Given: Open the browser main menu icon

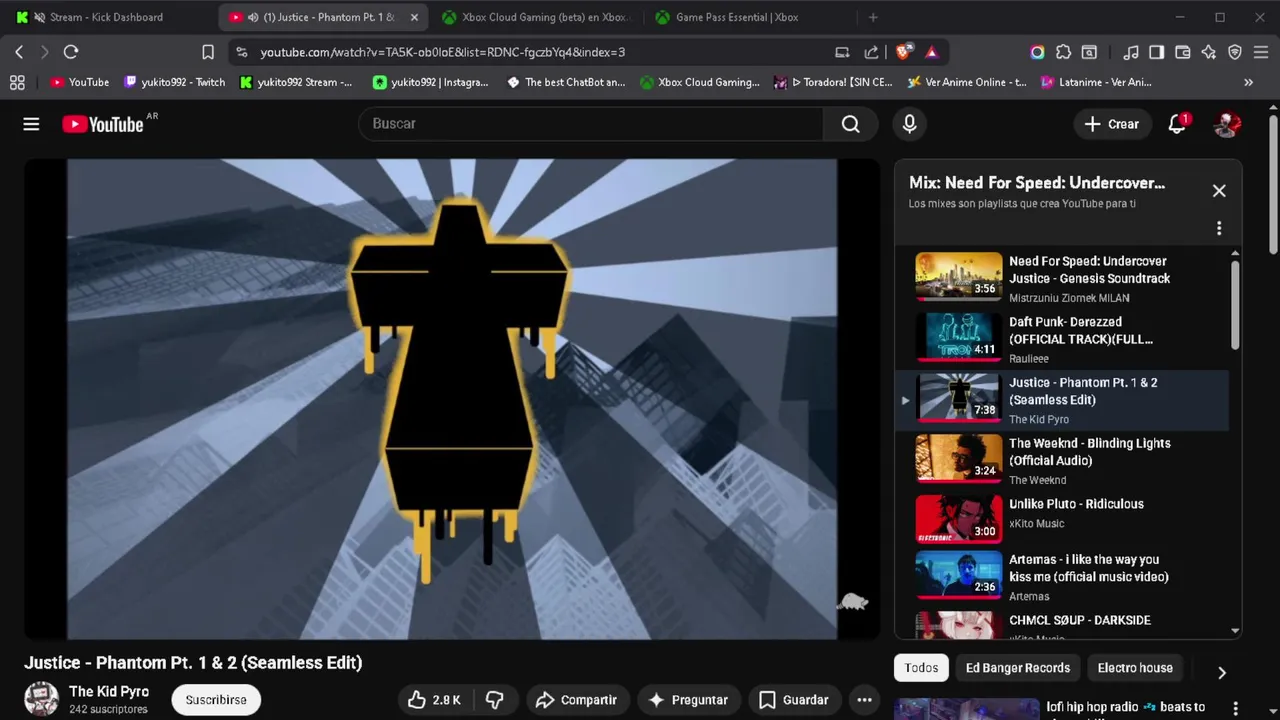Looking at the screenshot, I should (1260, 52).
